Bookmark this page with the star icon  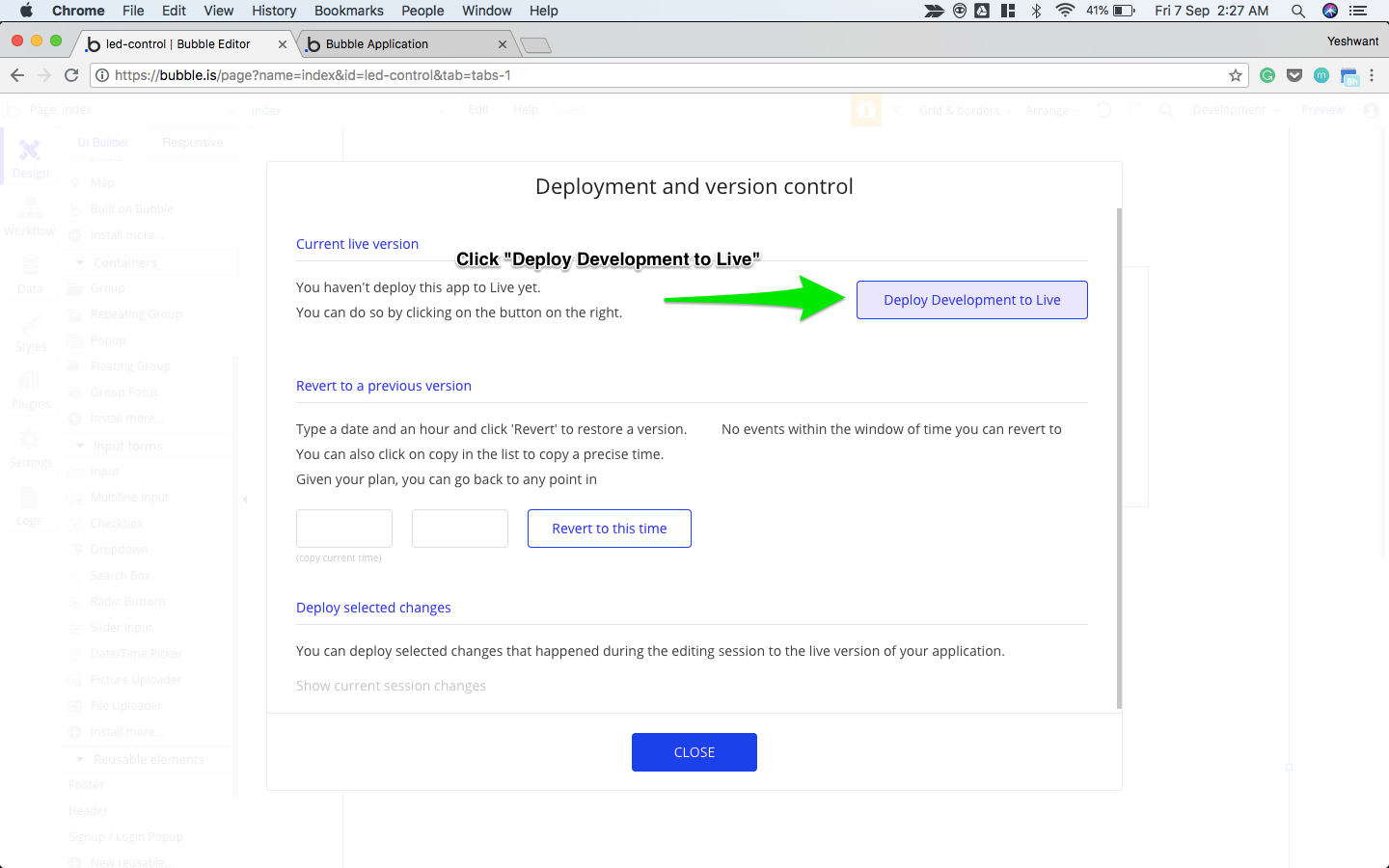click(x=1236, y=75)
